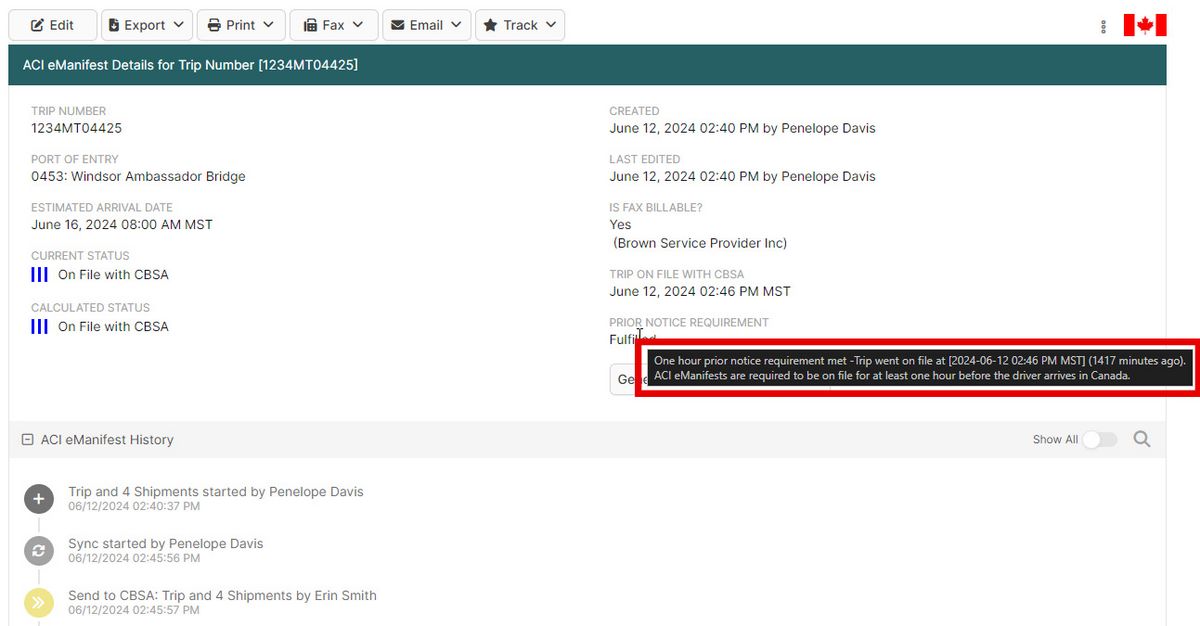Collapse the ACI eManifest History section
Image resolution: width=1200 pixels, height=626 pixels.
click(x=28, y=440)
